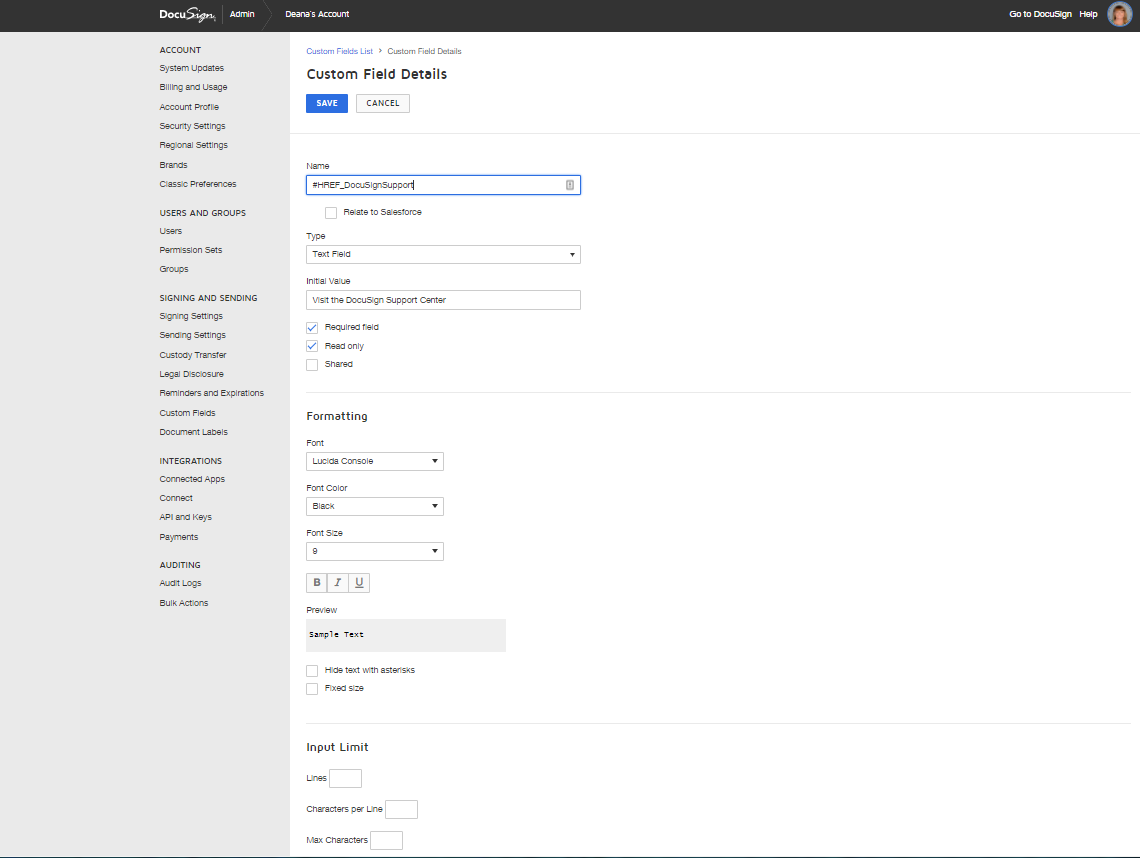Open the Type dropdown

tap(443, 255)
